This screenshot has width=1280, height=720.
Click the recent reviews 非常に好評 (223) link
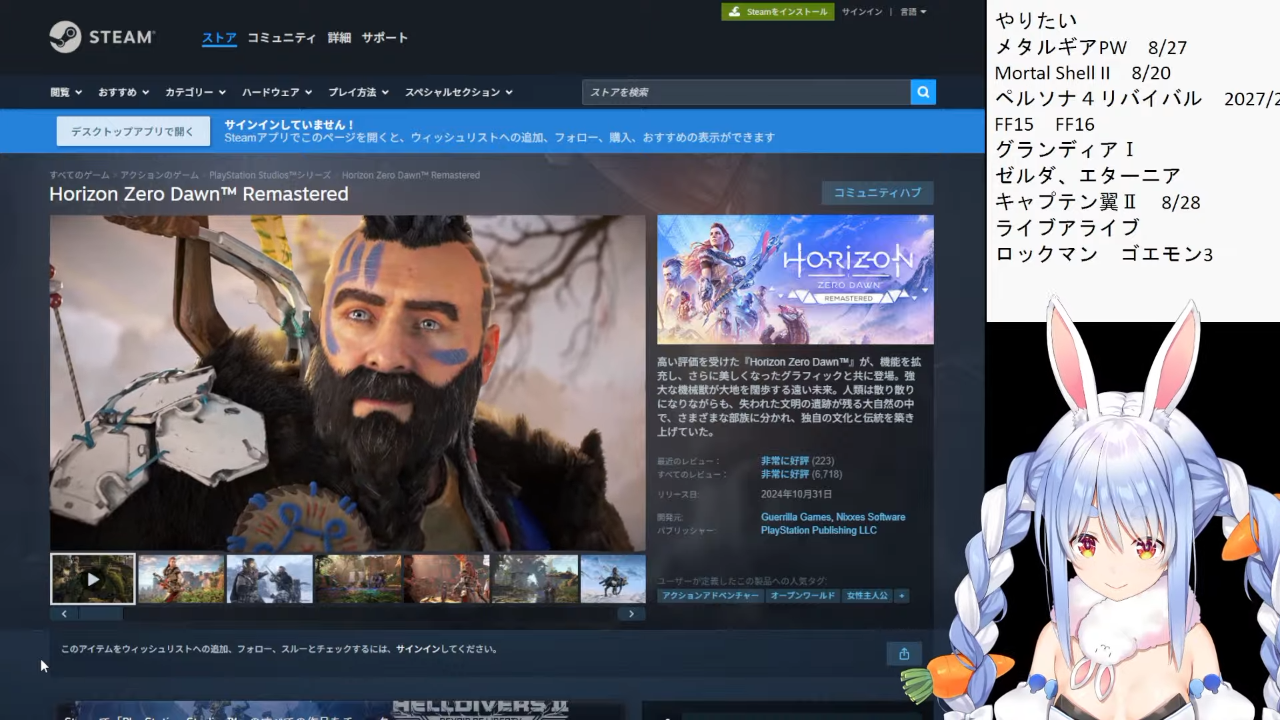(797, 461)
